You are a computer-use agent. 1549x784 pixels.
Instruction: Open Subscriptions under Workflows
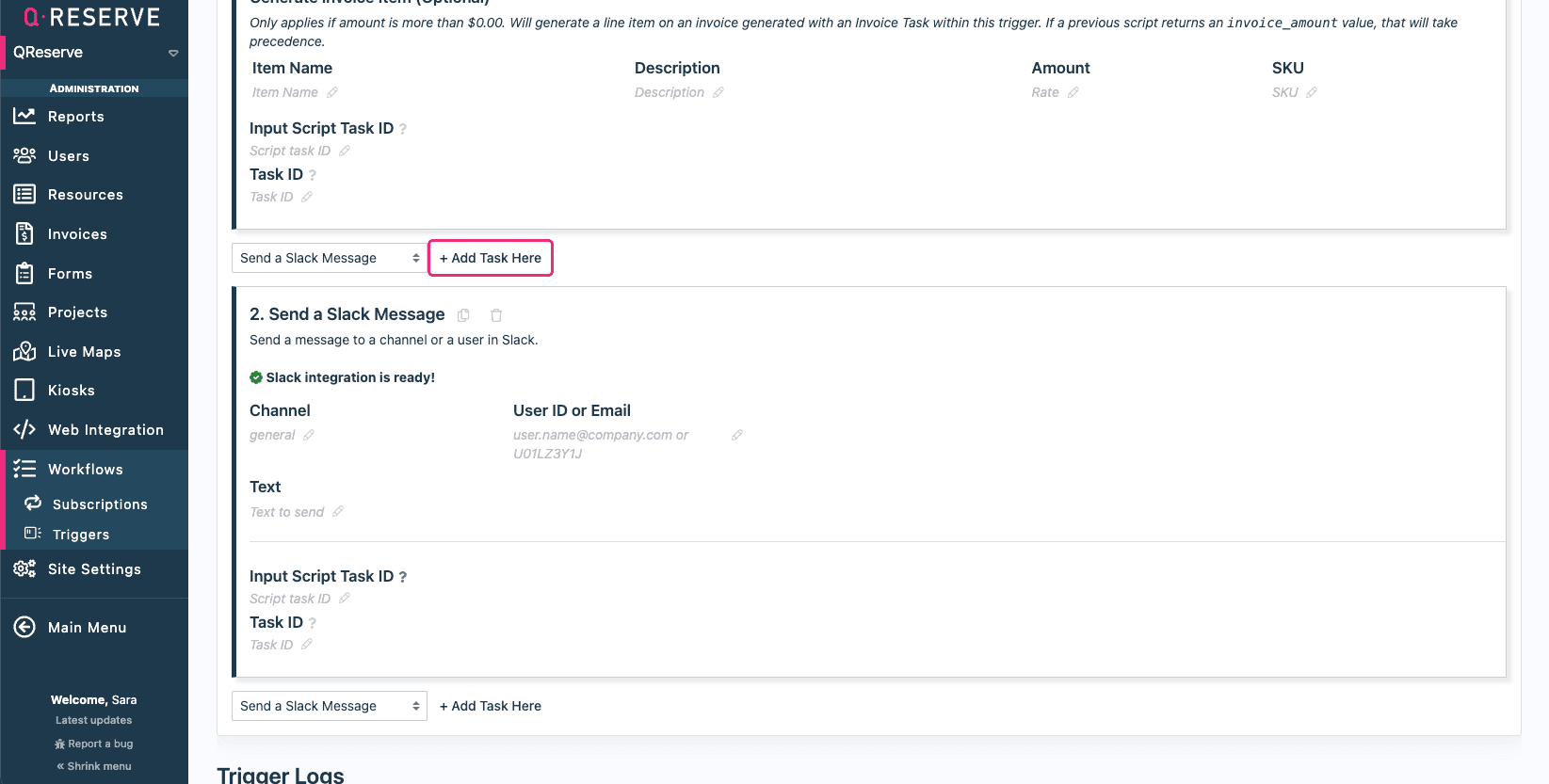101,504
